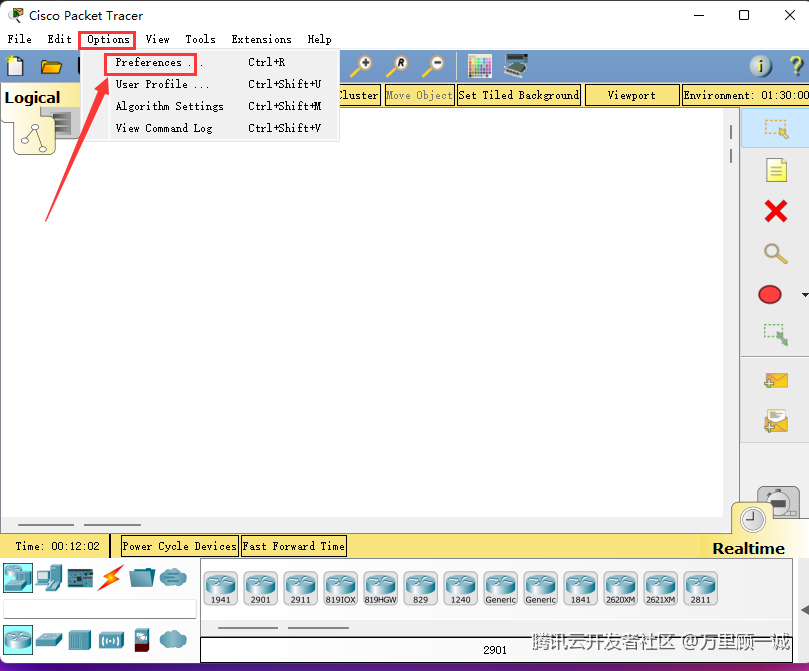Pick the 1240 router device
Screen dimensions: 809x671
(x=460, y=588)
